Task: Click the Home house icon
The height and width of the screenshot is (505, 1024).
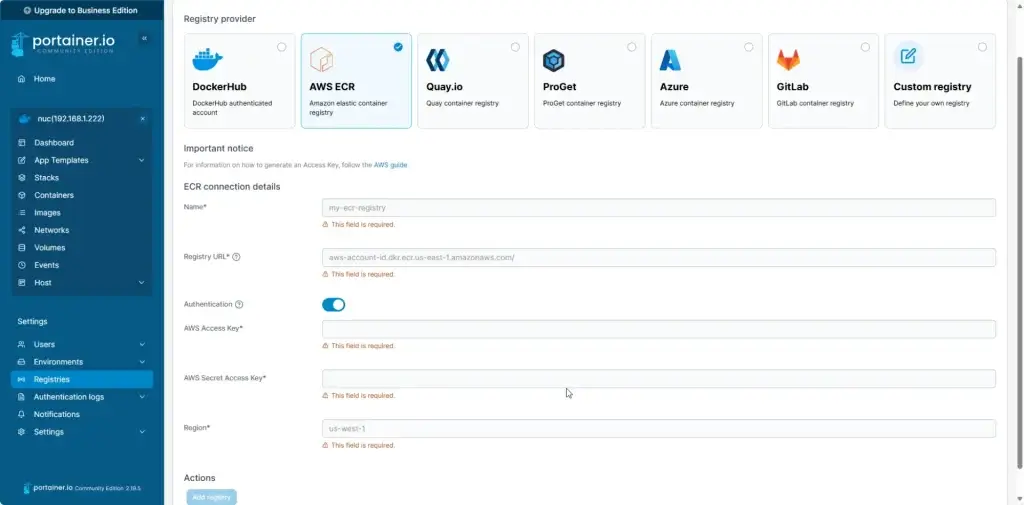Action: point(22,79)
